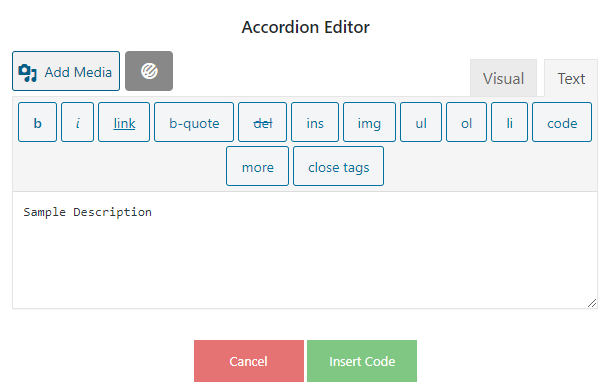Click the Add Media camera-music icon
Screen dimensions: 600x389
28,73
